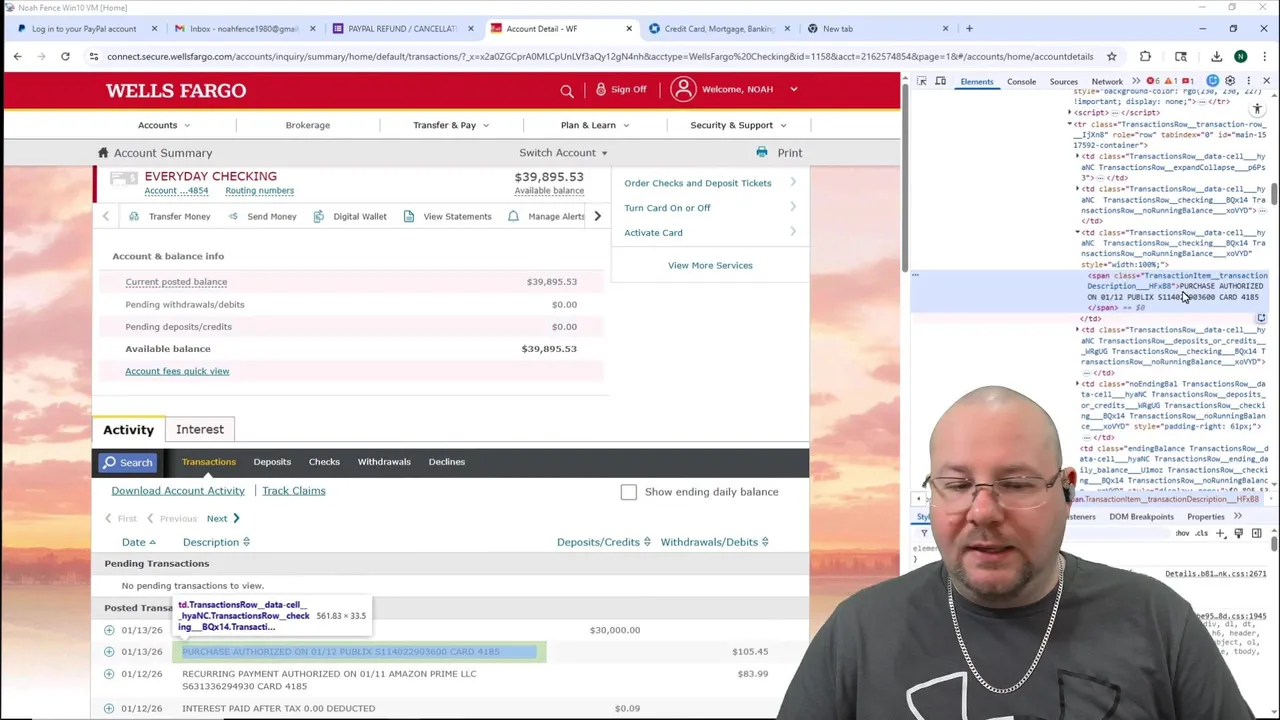Click the DevTools inspect element picker icon
Screen dimensions: 1280x720
pyautogui.click(x=922, y=81)
